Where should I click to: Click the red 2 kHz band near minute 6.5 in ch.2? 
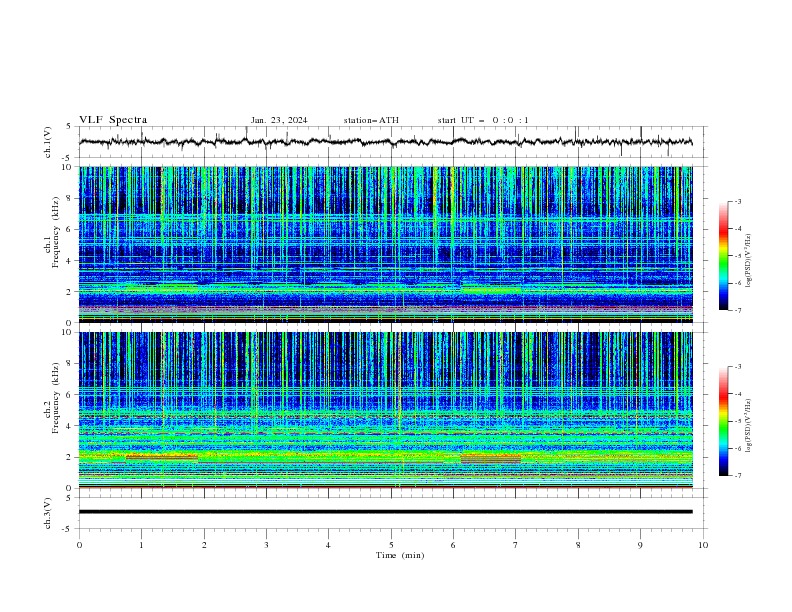(x=490, y=459)
